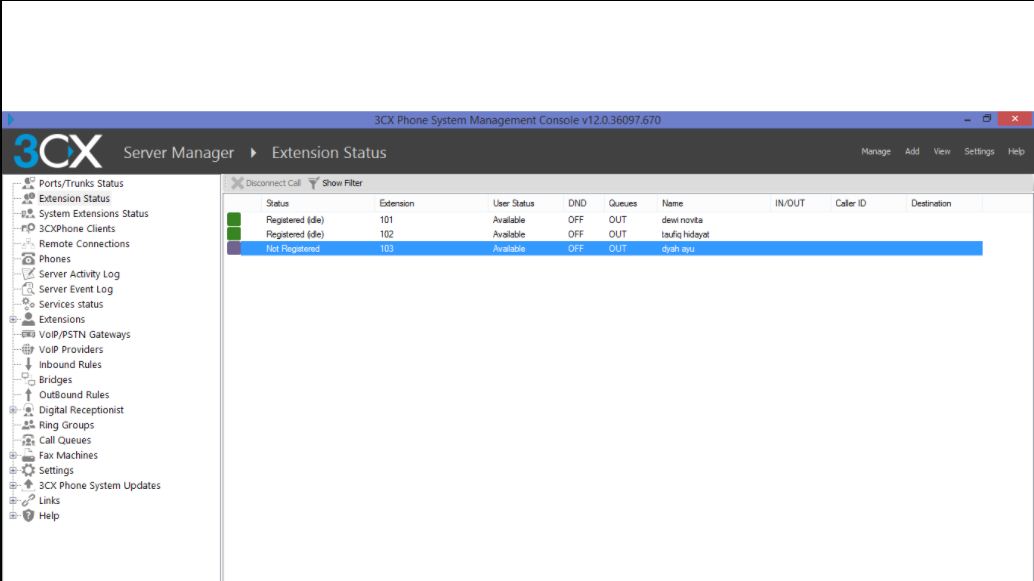This screenshot has height=581, width=1034.
Task: Click green status indicator for extension 102
Action: tap(234, 233)
